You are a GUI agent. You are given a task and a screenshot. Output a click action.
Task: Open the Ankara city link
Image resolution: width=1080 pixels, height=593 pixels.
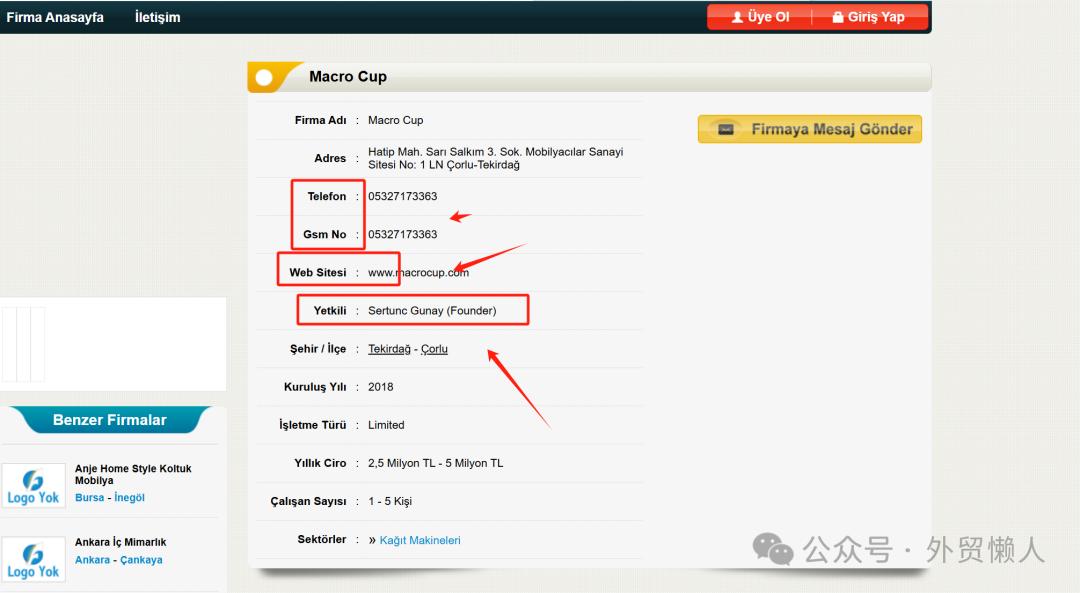(92, 560)
